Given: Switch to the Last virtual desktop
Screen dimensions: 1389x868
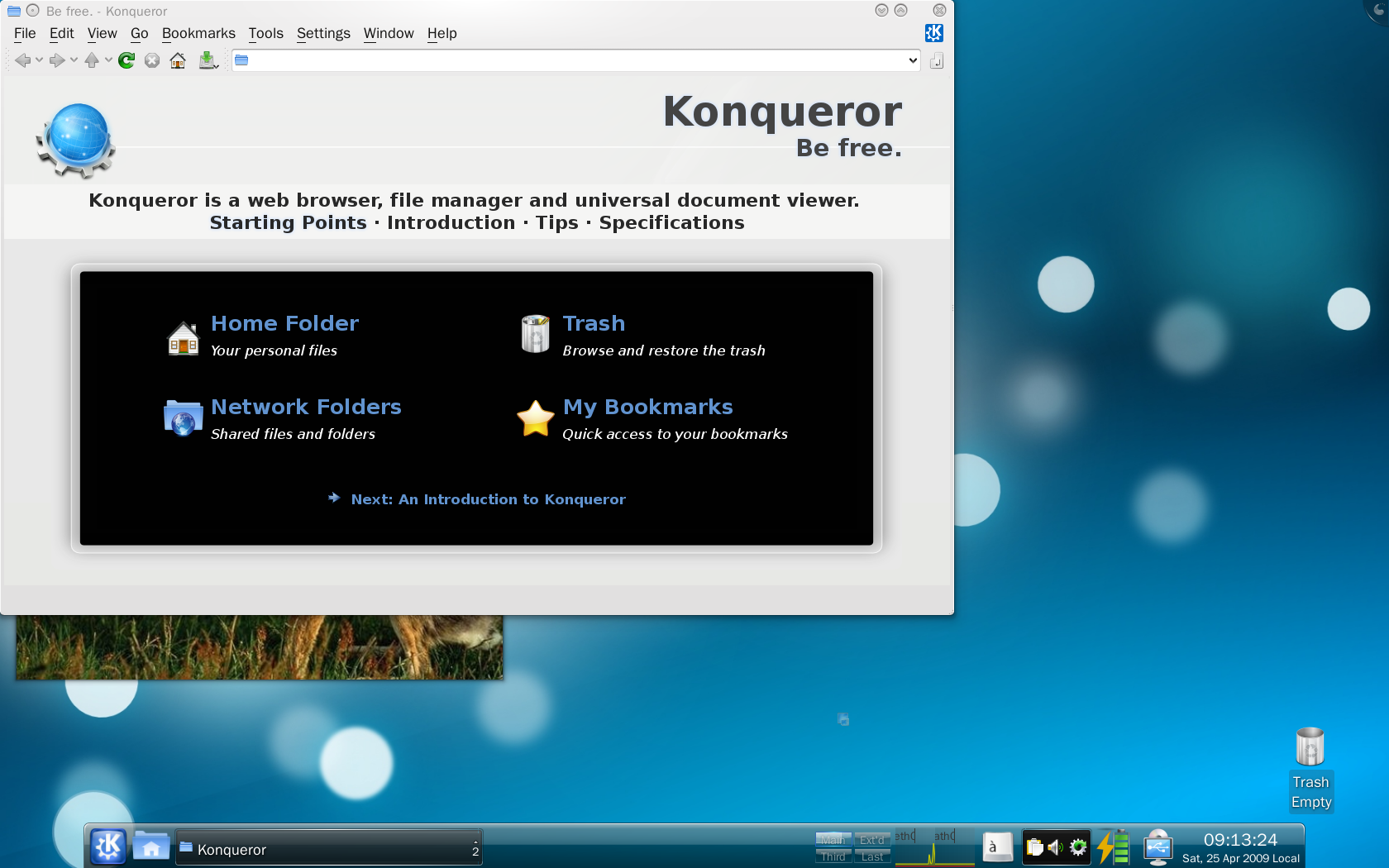Looking at the screenshot, I should (872, 856).
